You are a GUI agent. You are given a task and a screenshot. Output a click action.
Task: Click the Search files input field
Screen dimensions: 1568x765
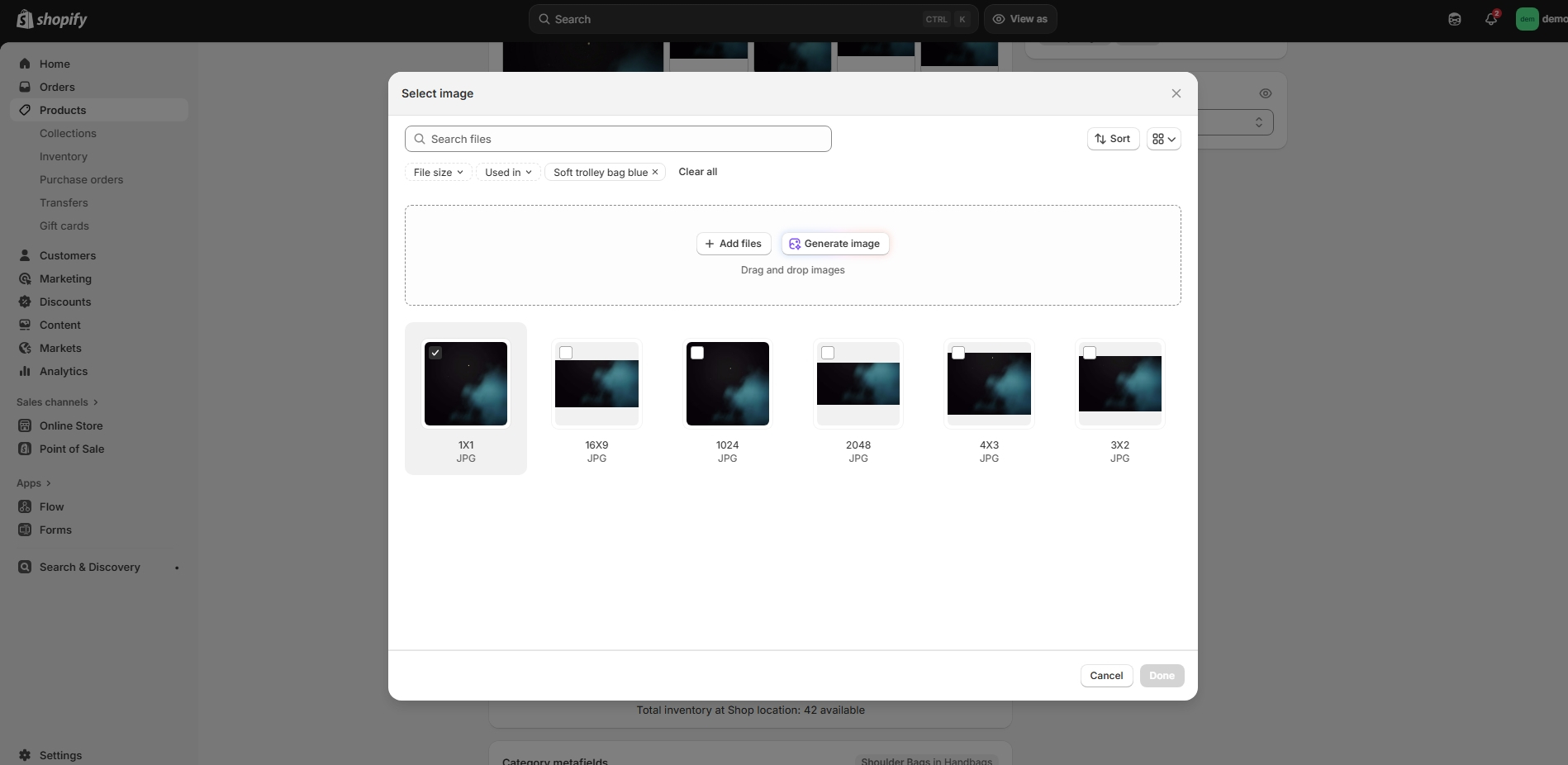tap(618, 139)
